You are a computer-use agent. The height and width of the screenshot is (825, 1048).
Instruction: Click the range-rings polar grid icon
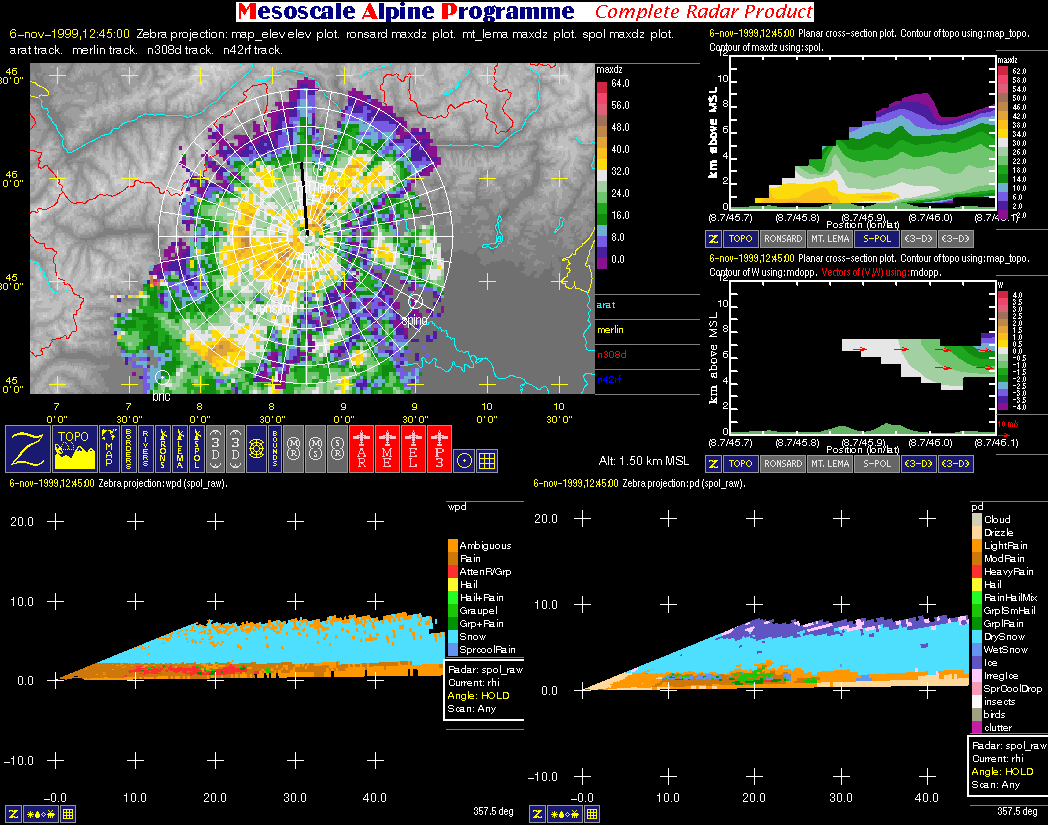coord(255,448)
